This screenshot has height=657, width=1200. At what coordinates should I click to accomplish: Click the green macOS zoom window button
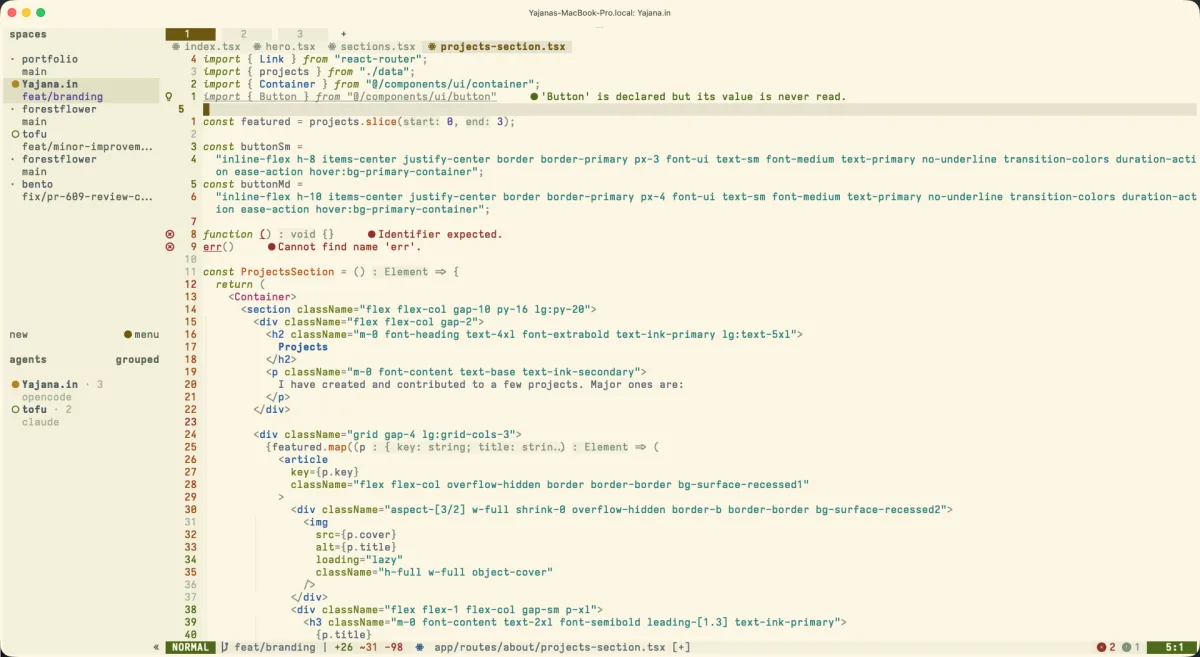40,12
